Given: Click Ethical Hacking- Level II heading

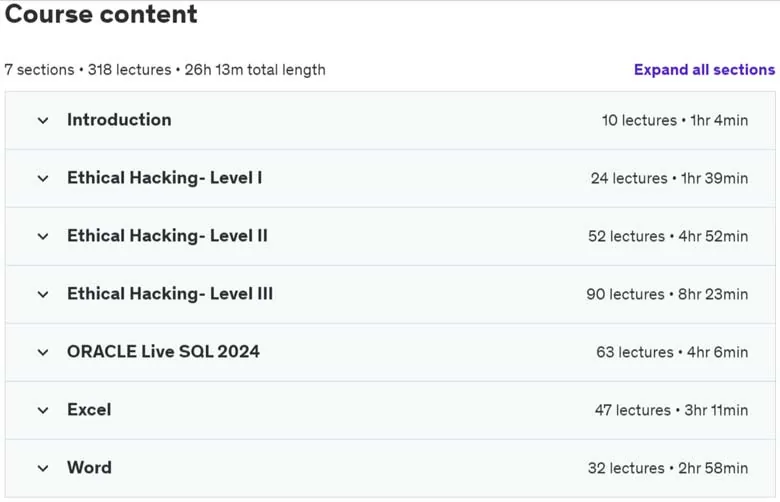Looking at the screenshot, I should 168,236.
